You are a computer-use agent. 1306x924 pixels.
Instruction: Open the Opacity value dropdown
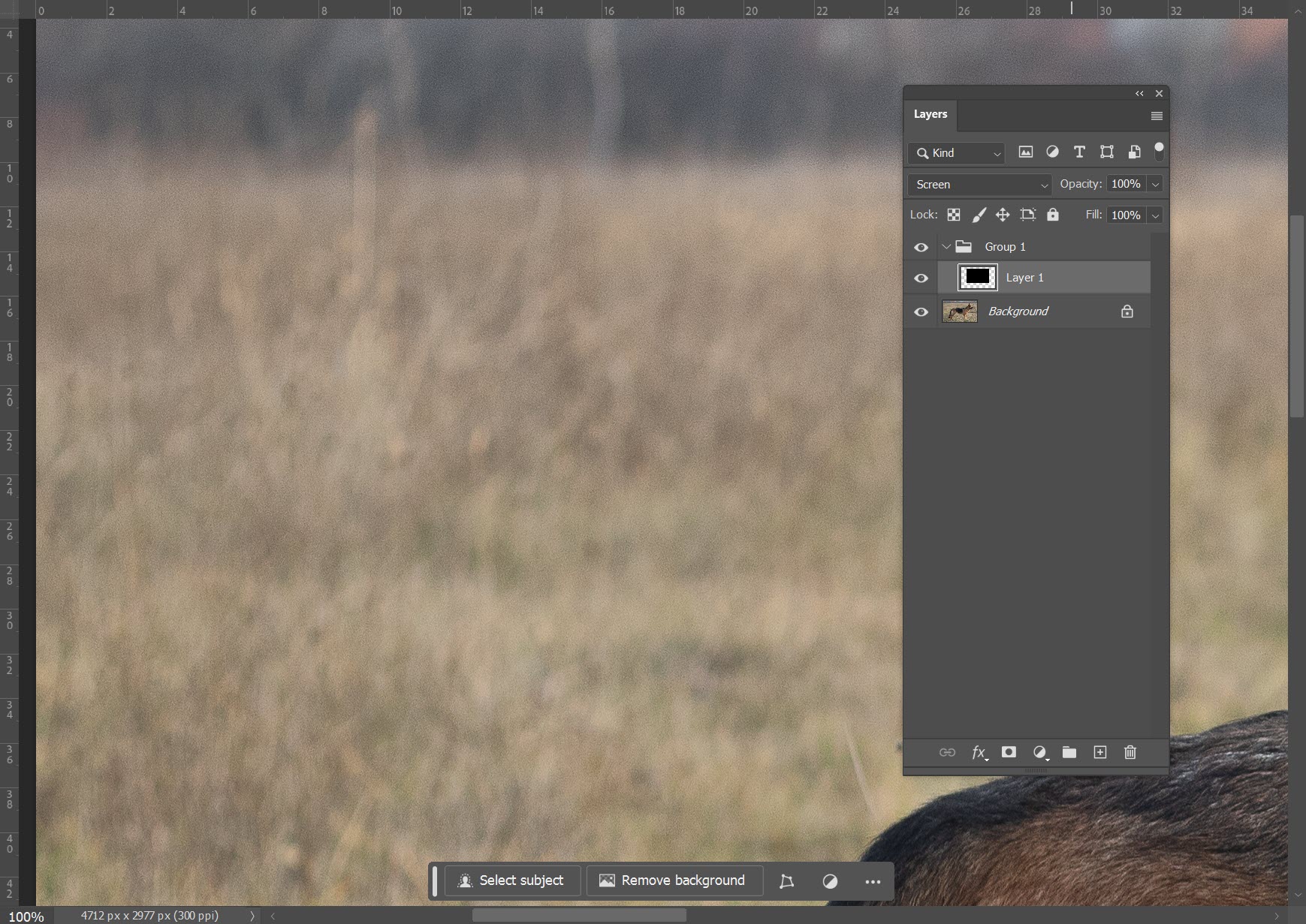1154,184
